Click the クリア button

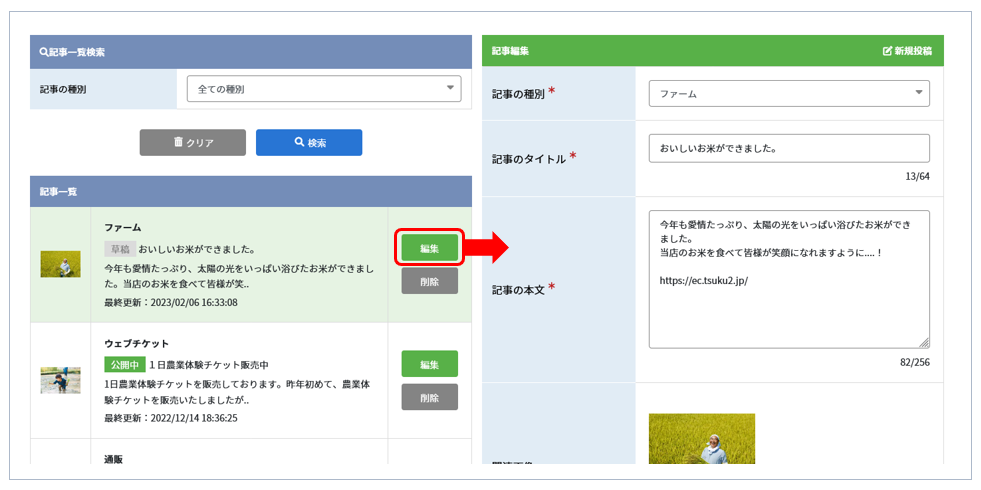coord(193,143)
